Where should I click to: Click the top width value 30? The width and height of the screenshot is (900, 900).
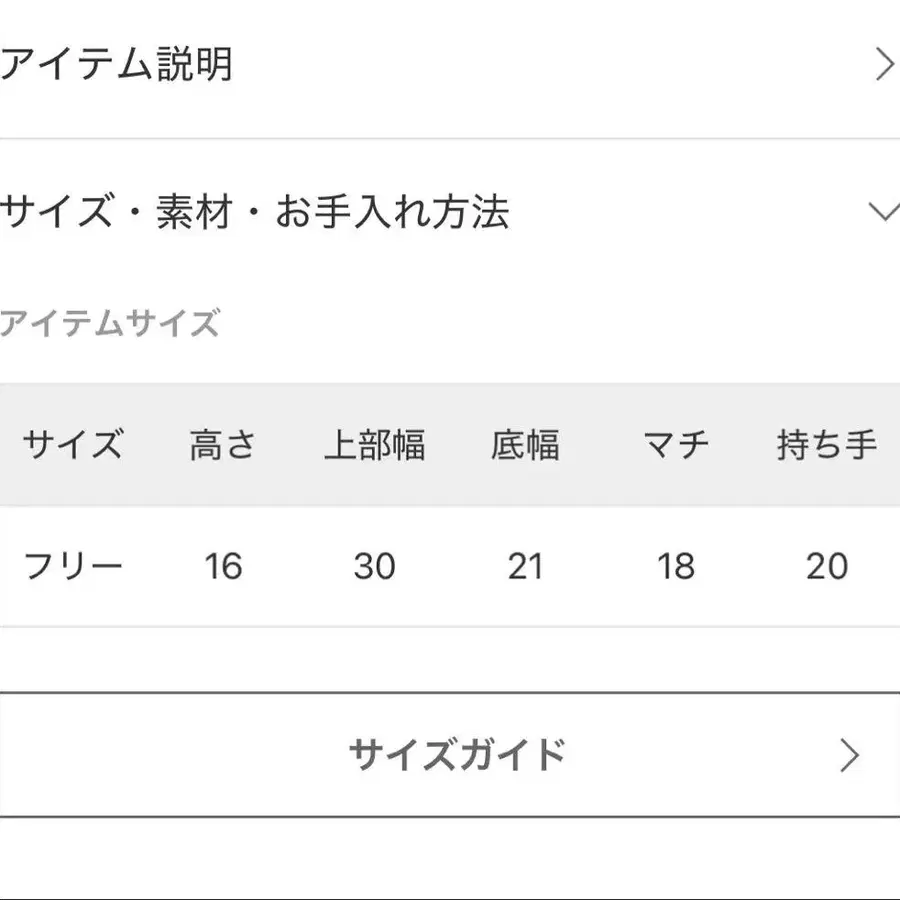pos(375,567)
